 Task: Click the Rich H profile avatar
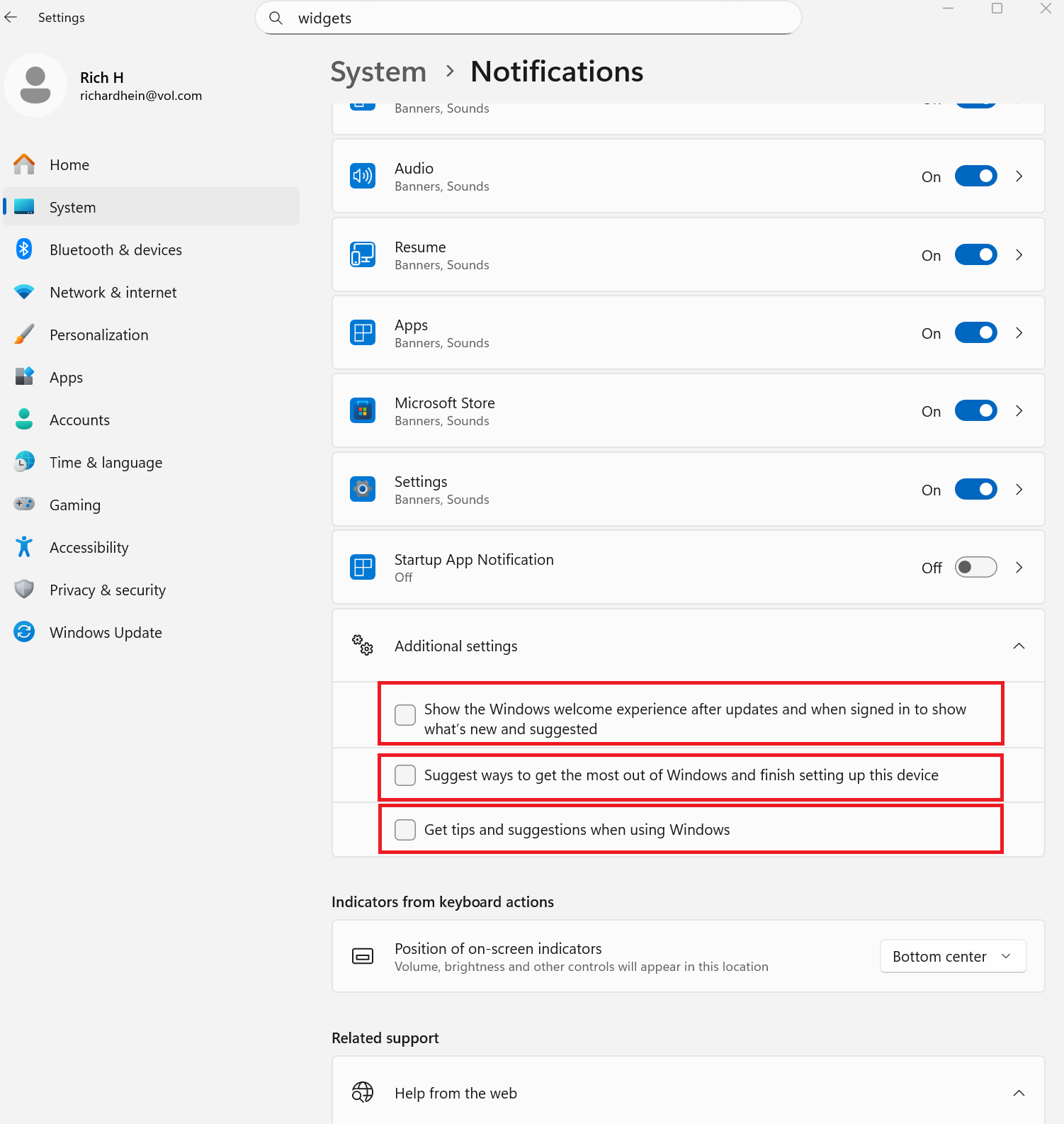[x=35, y=85]
